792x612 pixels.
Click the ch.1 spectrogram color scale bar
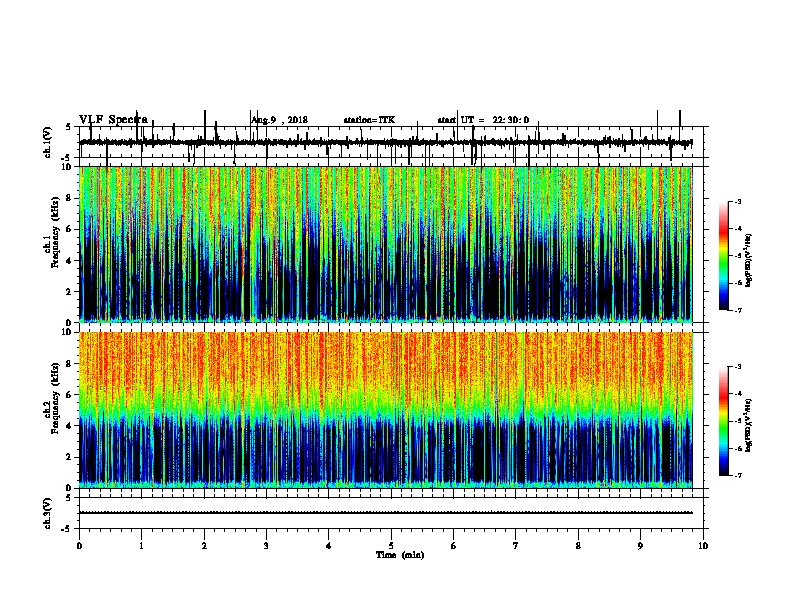pos(724,256)
